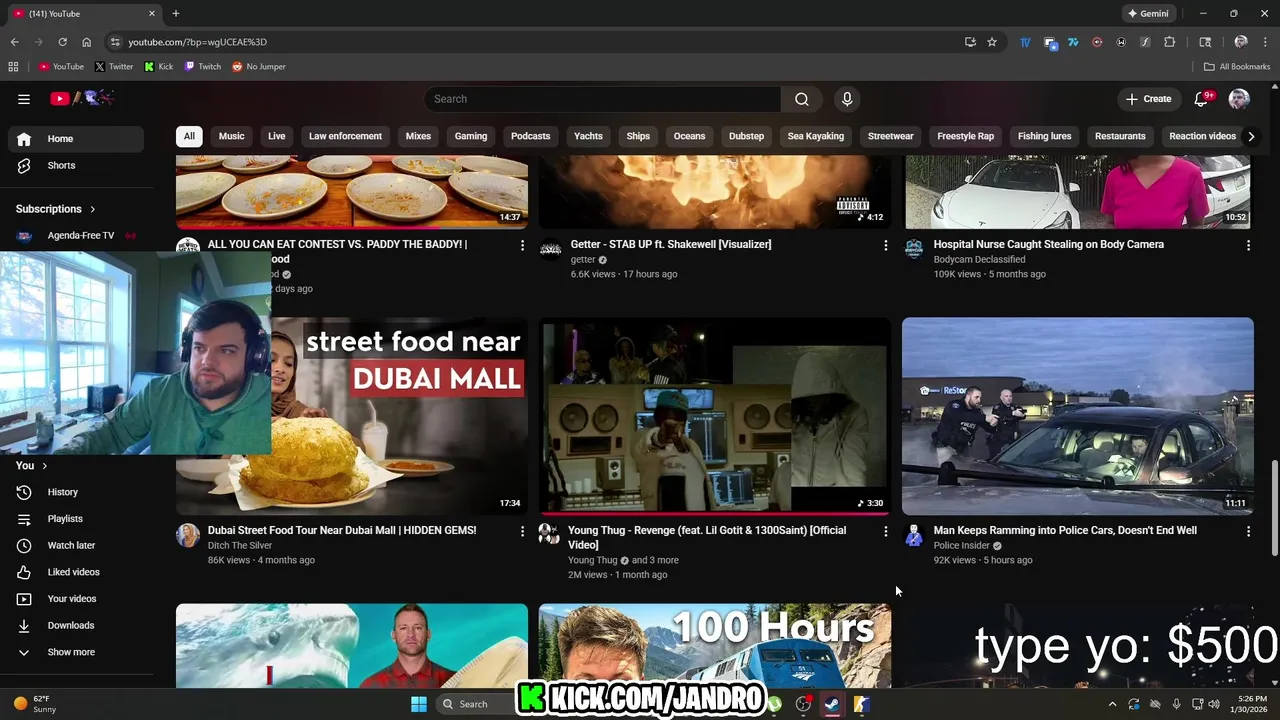Select the Reaction videos filter chip
Screen dimensions: 1280x720
1202,136
